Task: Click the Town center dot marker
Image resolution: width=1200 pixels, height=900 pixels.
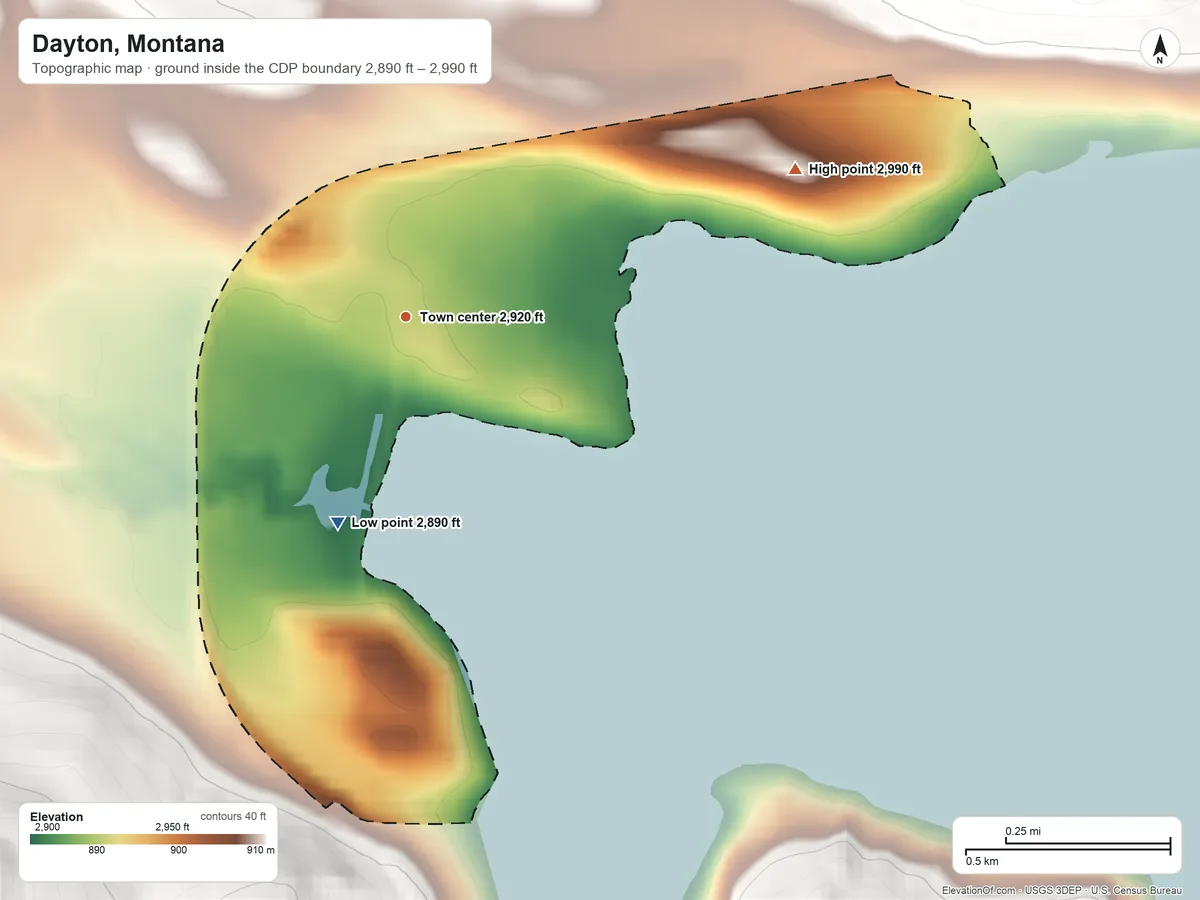Action: (x=405, y=317)
